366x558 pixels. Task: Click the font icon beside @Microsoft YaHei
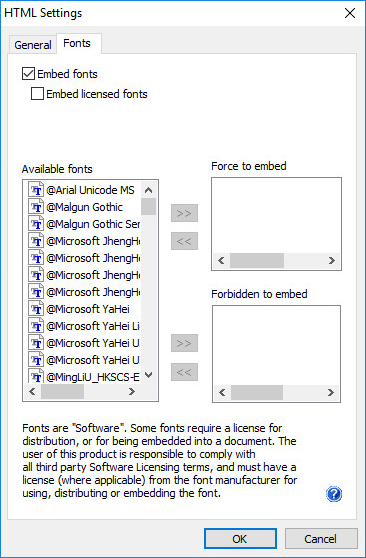pos(36,309)
